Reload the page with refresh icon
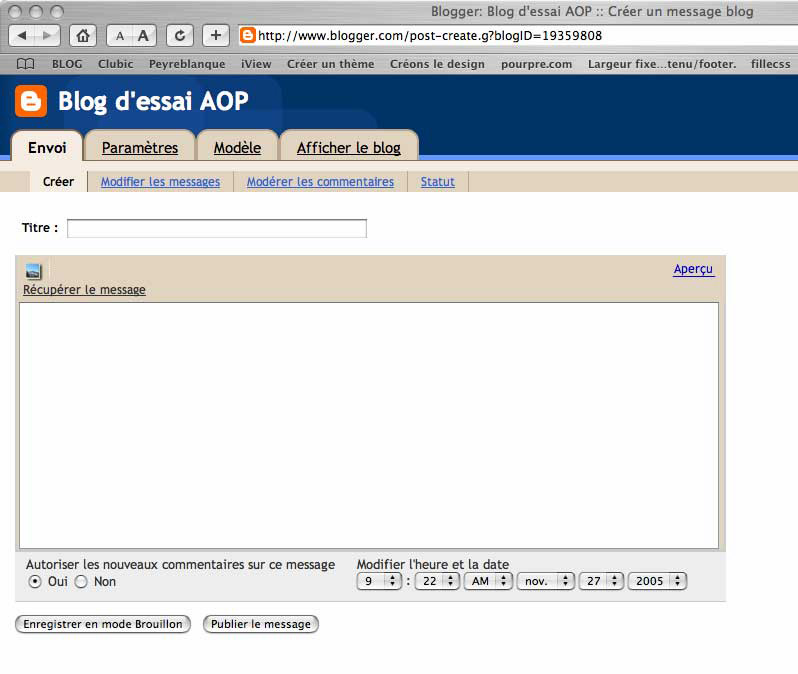 click(x=180, y=36)
